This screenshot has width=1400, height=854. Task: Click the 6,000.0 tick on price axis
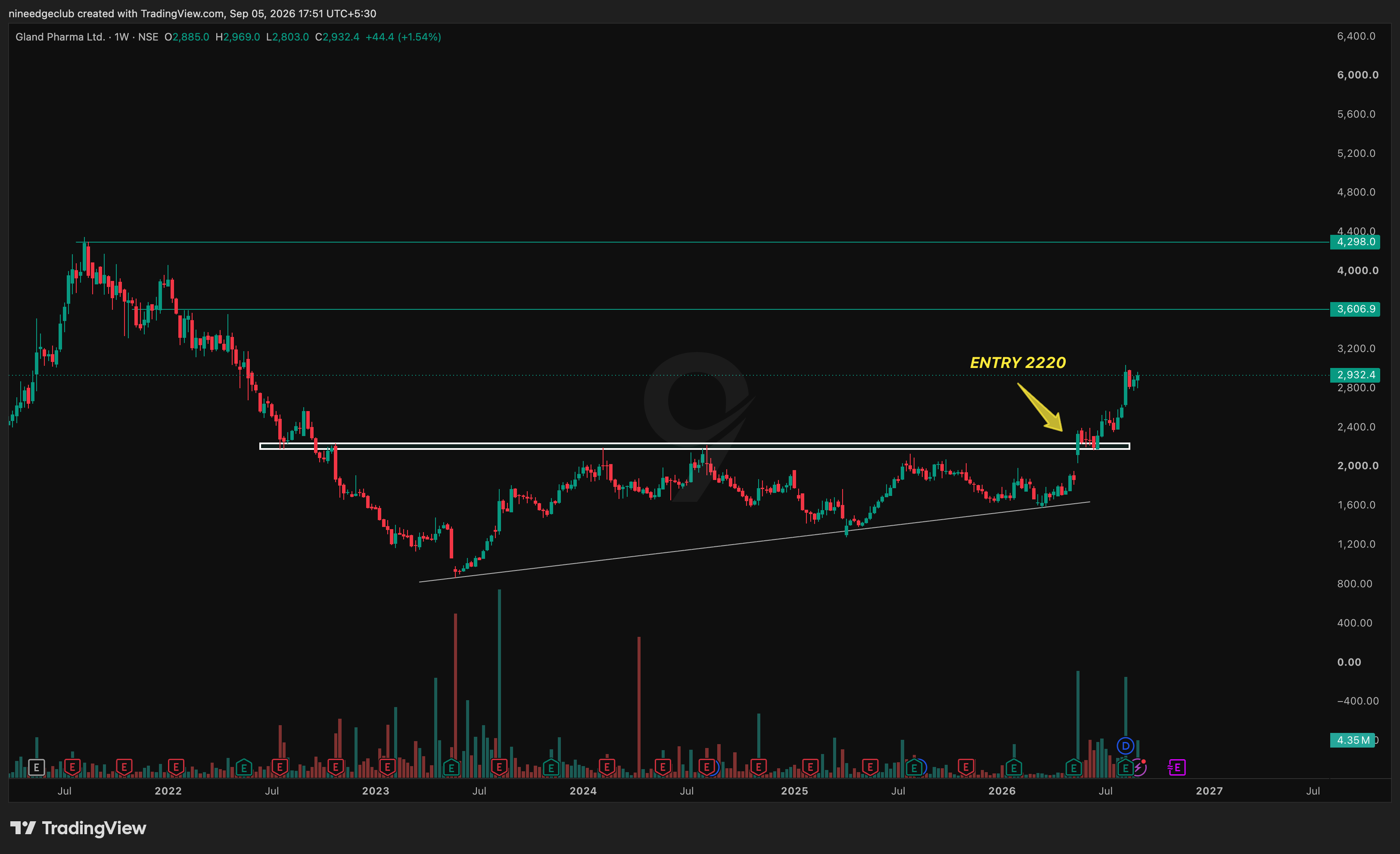pos(1358,75)
